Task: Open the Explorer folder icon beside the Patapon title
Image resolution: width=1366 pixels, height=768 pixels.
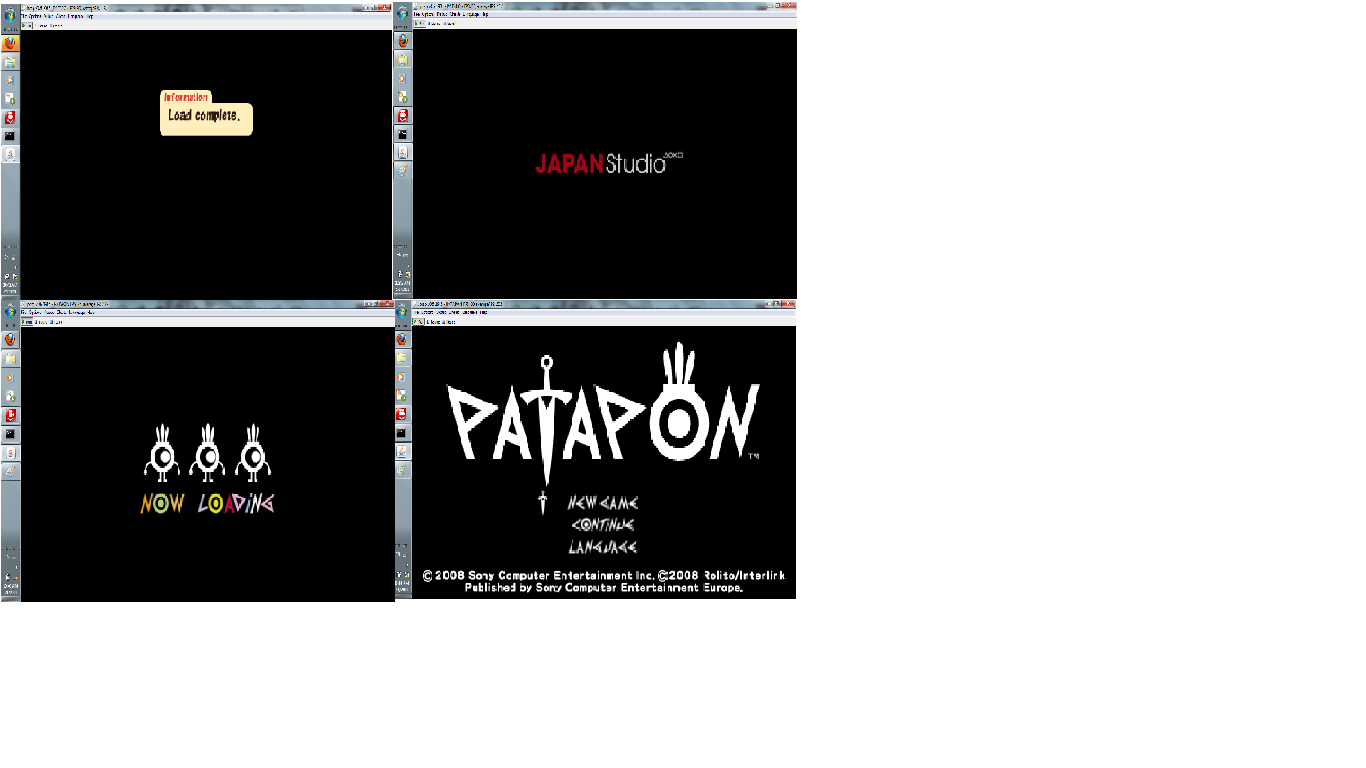Action: coord(402,357)
